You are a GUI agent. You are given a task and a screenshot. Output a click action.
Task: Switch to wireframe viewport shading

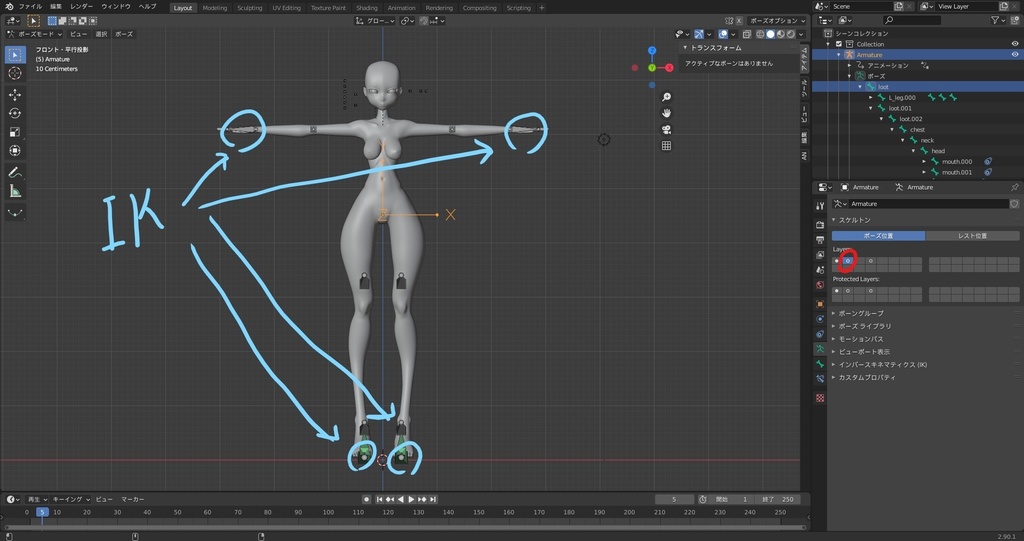click(x=760, y=34)
